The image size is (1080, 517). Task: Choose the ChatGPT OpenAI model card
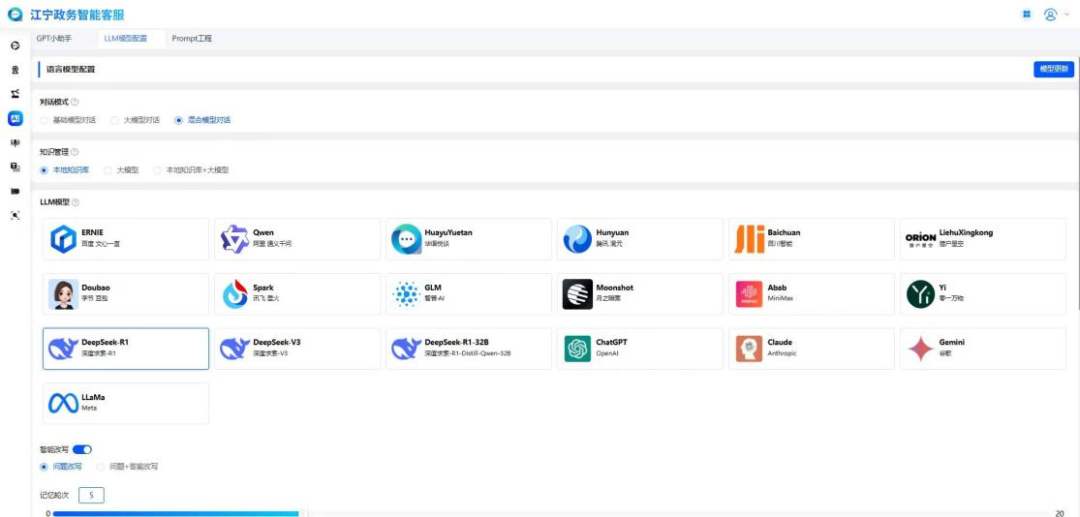[640, 349]
